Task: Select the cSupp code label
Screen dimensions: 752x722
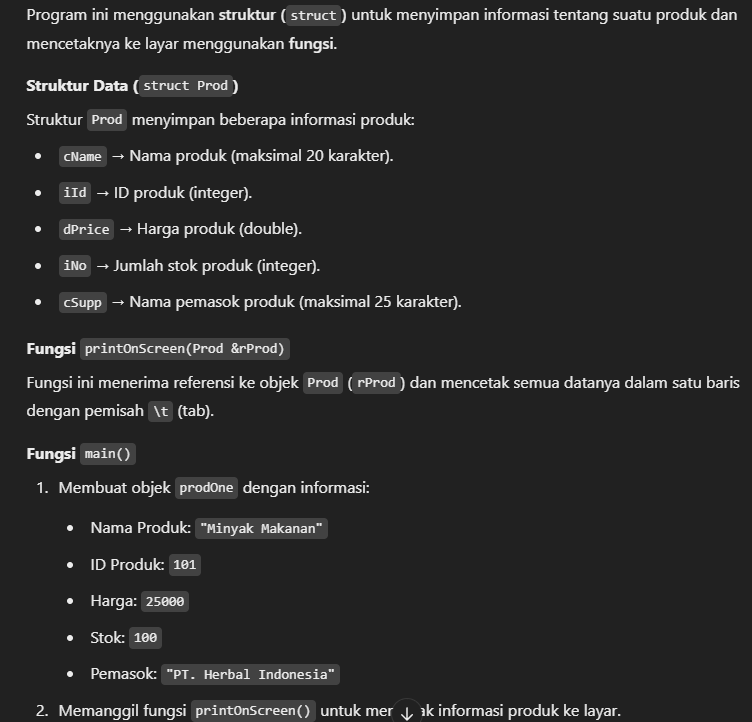Action: point(82,302)
